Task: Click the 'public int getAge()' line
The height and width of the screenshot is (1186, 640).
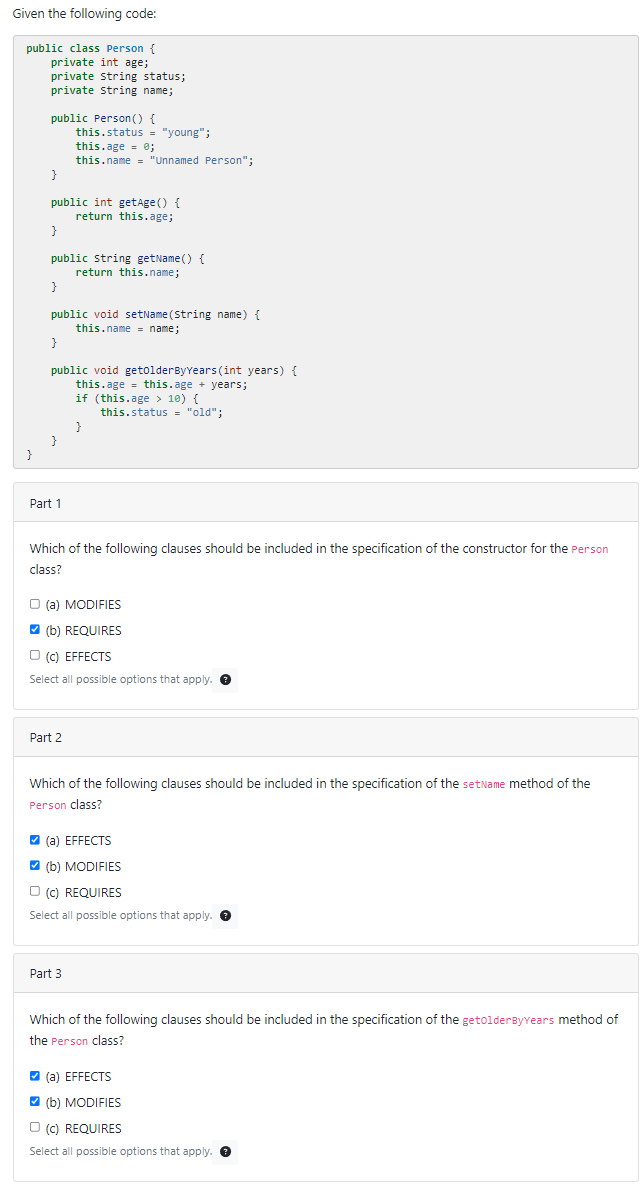Action: (115, 202)
